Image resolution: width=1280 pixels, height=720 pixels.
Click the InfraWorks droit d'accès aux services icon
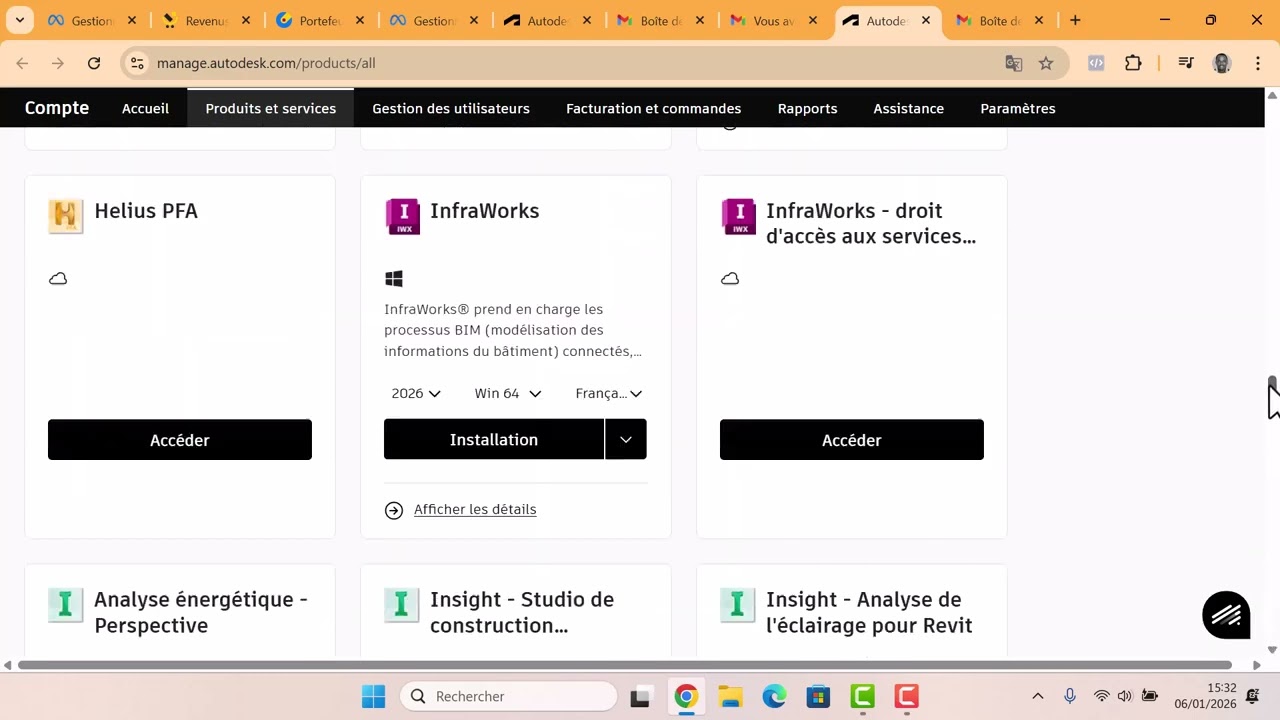click(x=739, y=217)
